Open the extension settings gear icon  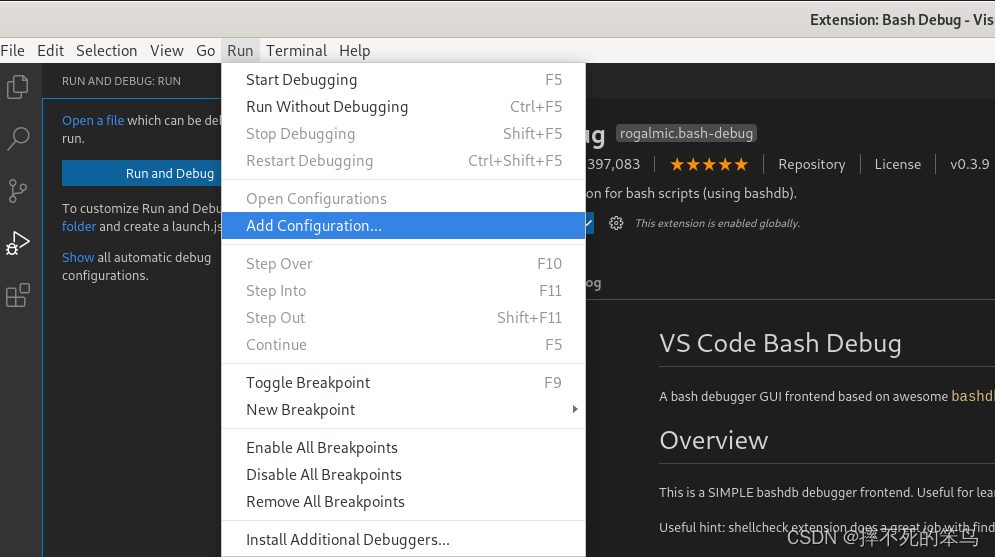pos(616,223)
